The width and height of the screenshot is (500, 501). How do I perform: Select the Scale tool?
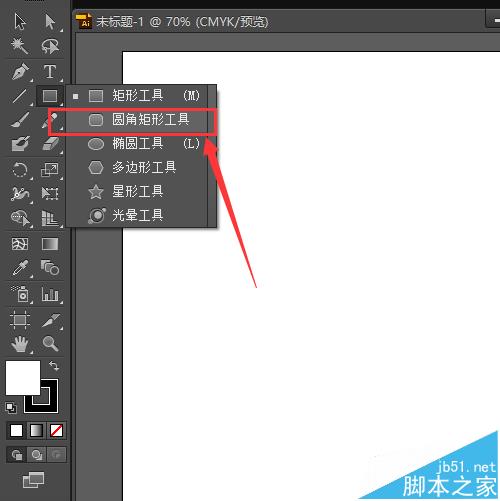(x=50, y=170)
